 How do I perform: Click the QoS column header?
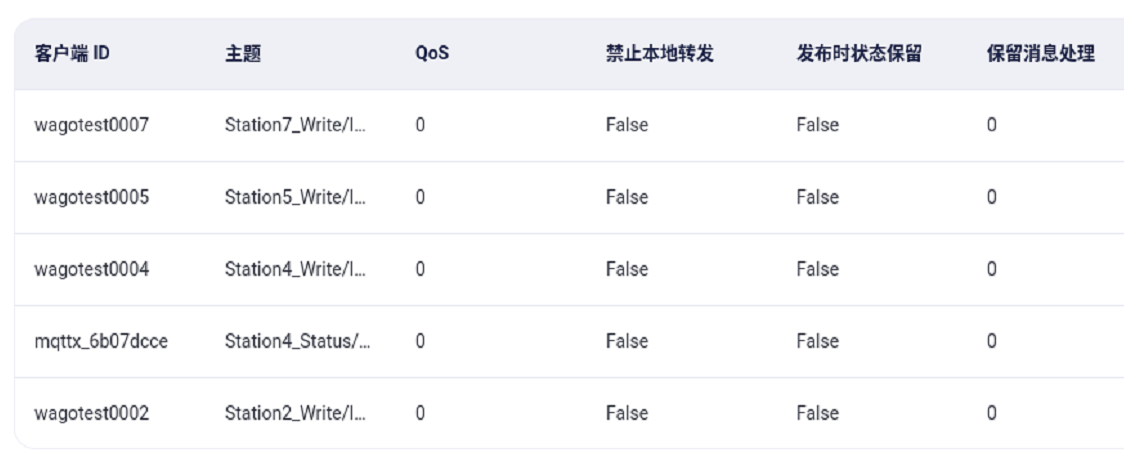pyautogui.click(x=431, y=54)
